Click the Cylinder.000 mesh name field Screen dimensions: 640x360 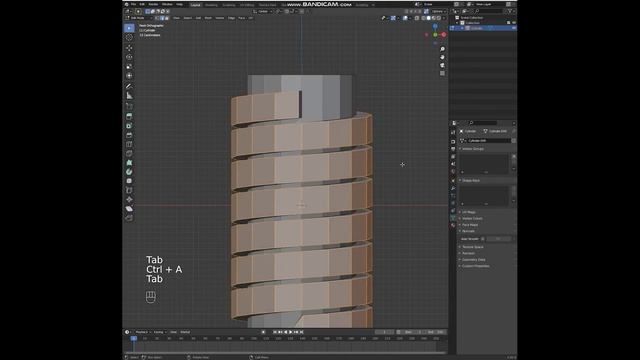click(x=489, y=140)
